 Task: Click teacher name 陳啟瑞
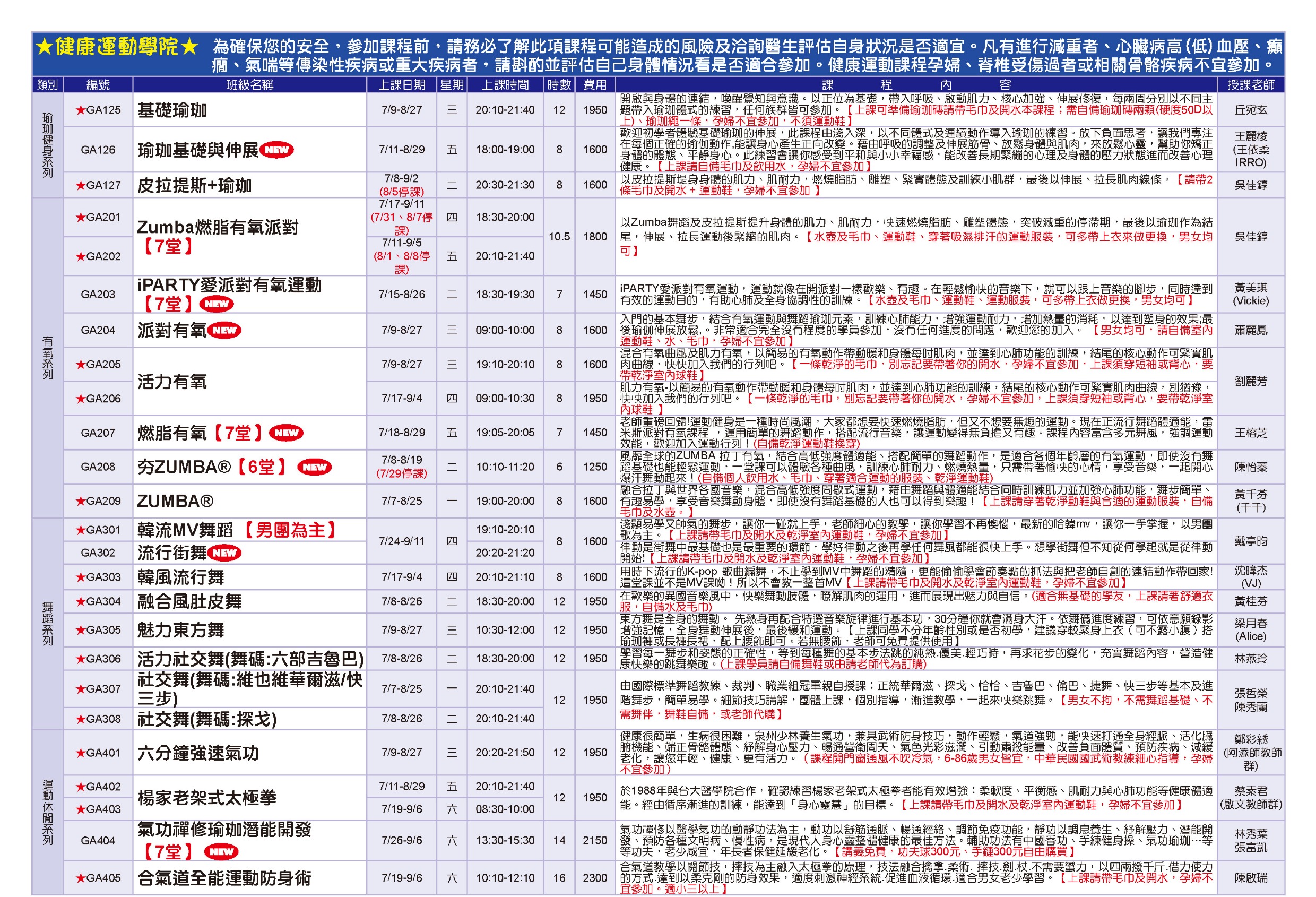pos(1250,878)
